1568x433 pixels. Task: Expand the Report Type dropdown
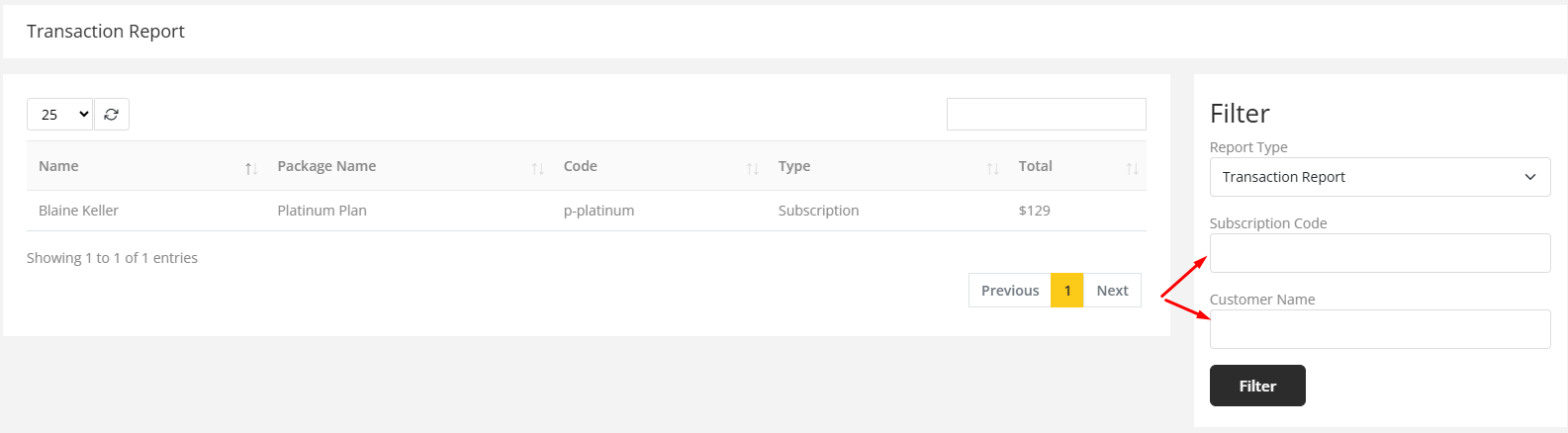pyautogui.click(x=1379, y=177)
